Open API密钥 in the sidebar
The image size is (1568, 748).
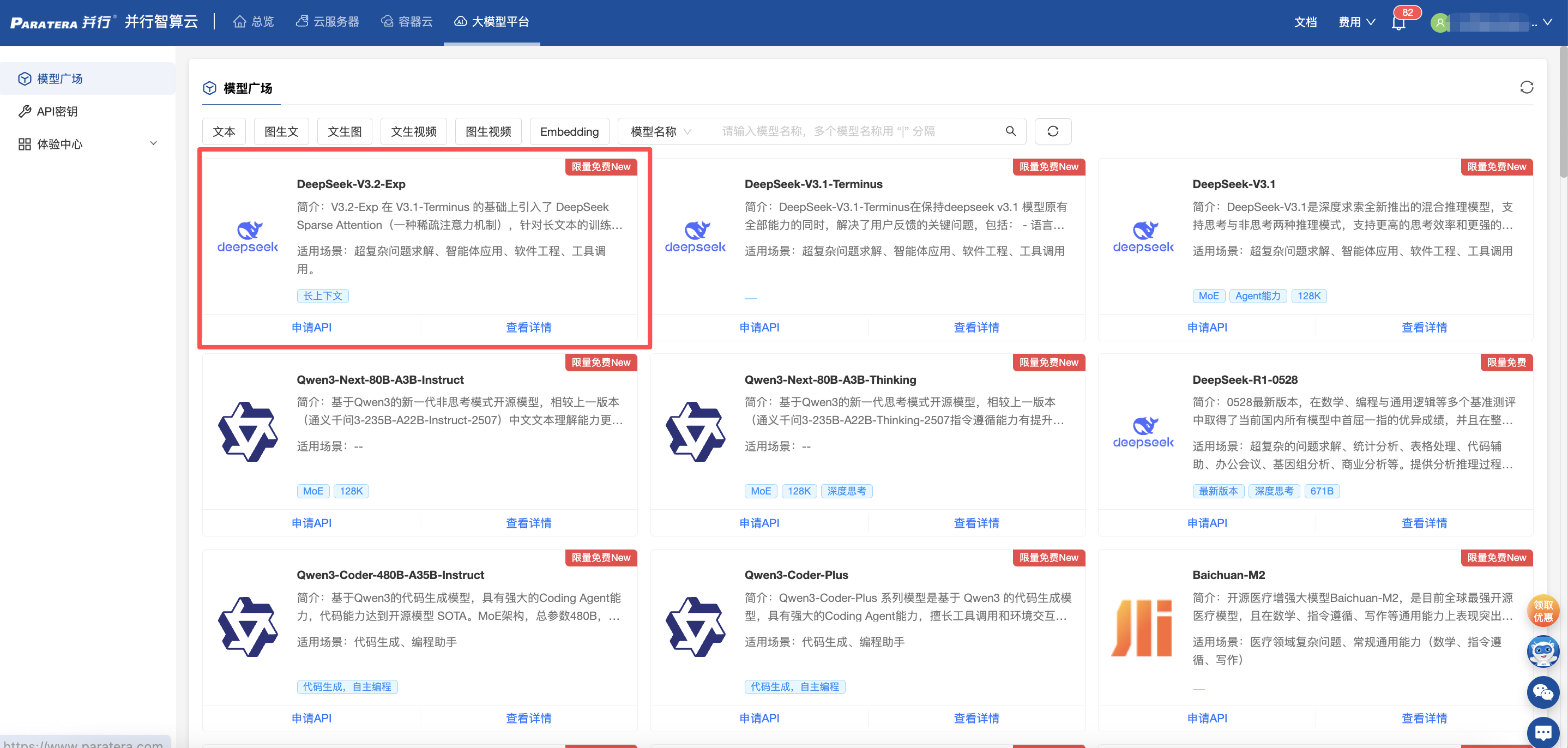(x=57, y=111)
